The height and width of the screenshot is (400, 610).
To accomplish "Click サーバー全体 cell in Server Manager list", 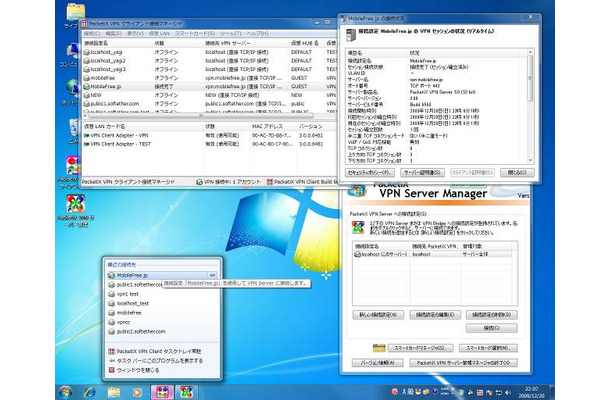I will pos(475,254).
